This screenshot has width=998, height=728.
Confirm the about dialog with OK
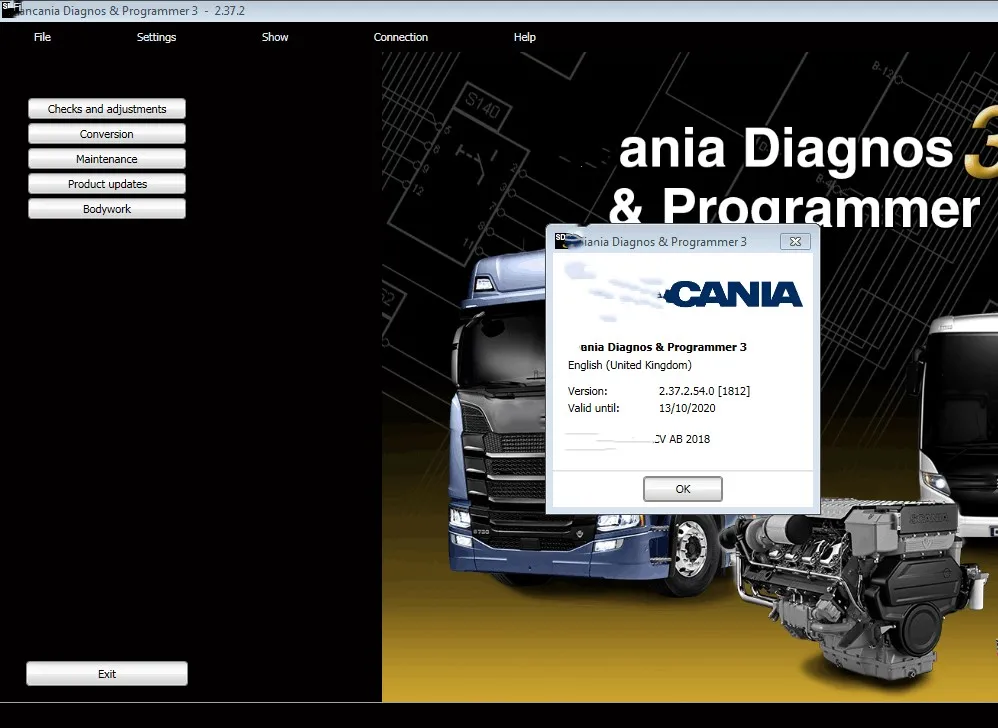(682, 489)
